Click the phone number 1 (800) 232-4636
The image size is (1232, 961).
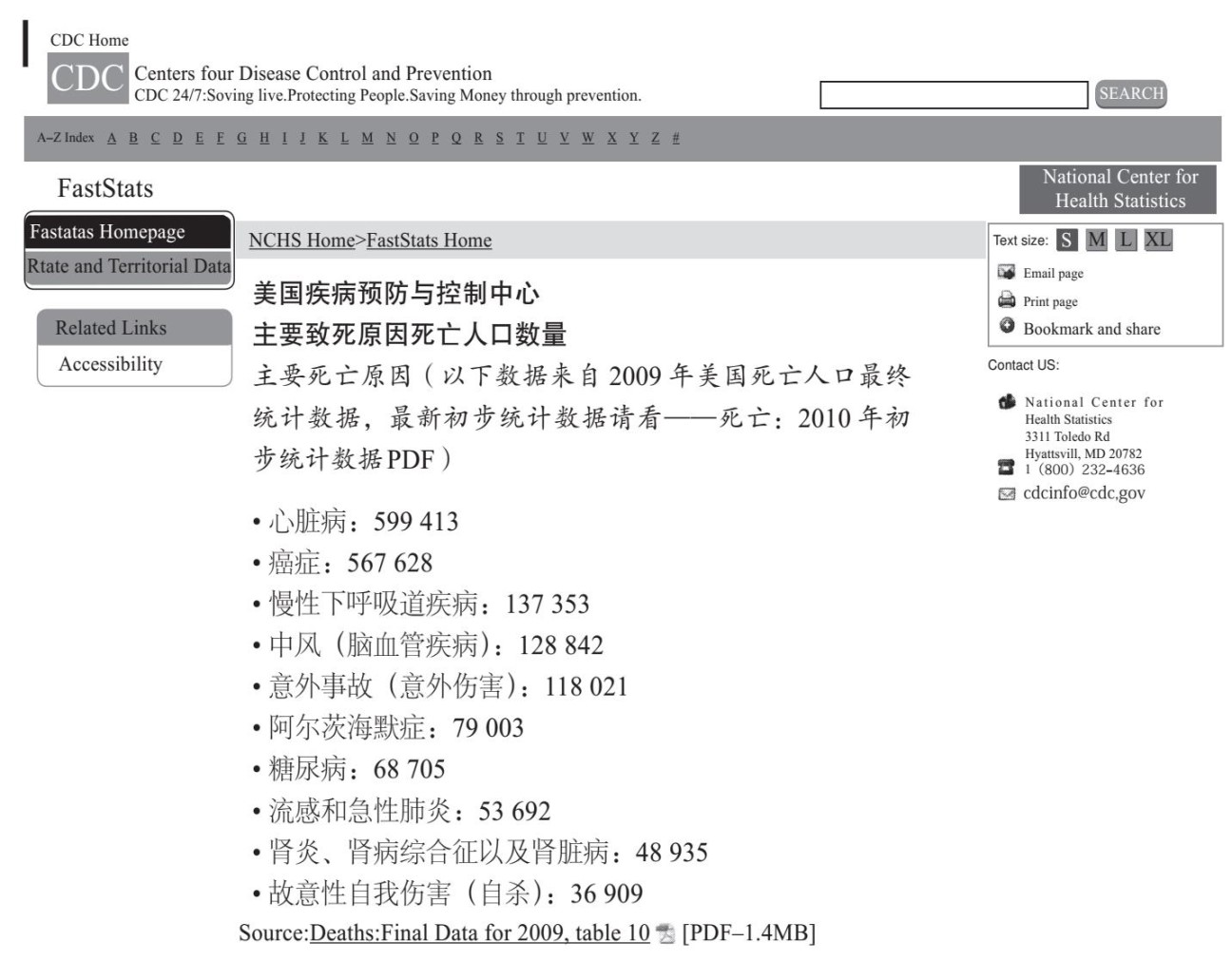tap(1085, 470)
